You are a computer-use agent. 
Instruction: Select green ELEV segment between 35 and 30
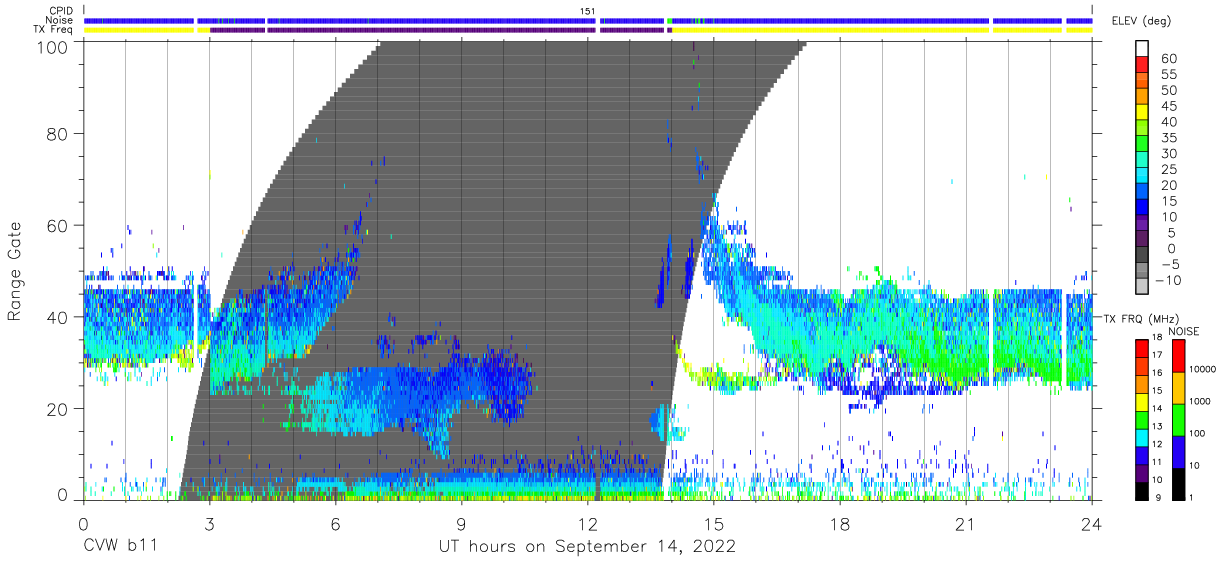pos(1142,146)
